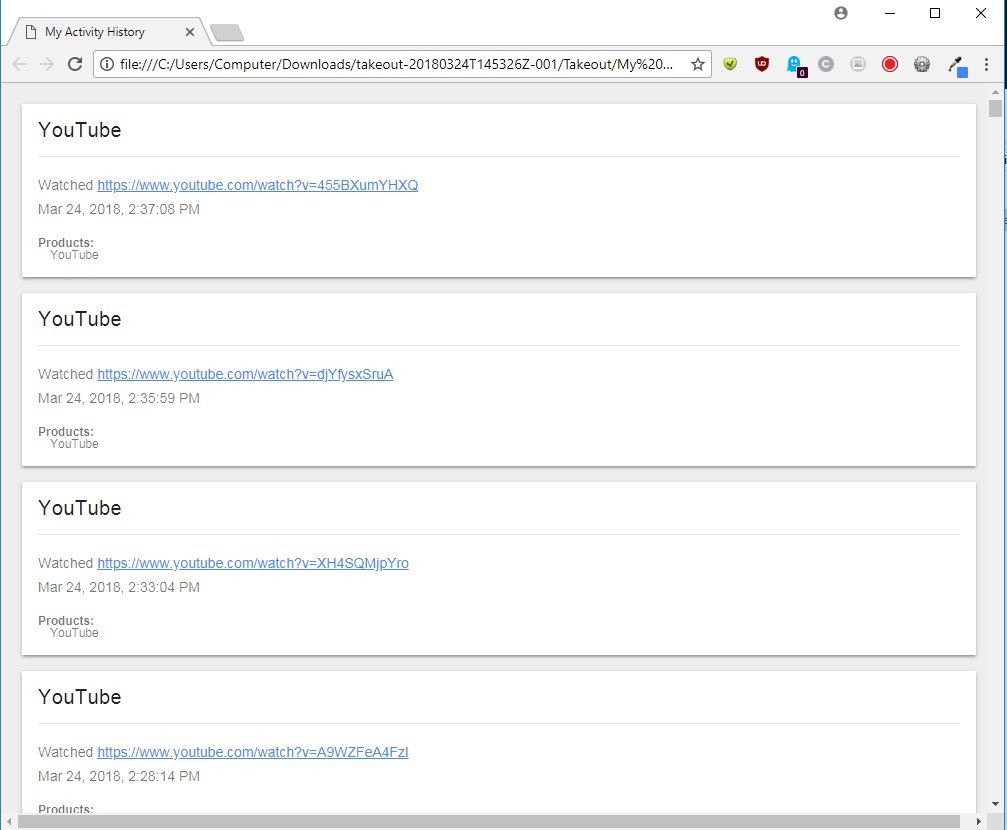The width and height of the screenshot is (1007, 830).
Task: Open the green checkmark shield extension
Action: click(x=730, y=64)
